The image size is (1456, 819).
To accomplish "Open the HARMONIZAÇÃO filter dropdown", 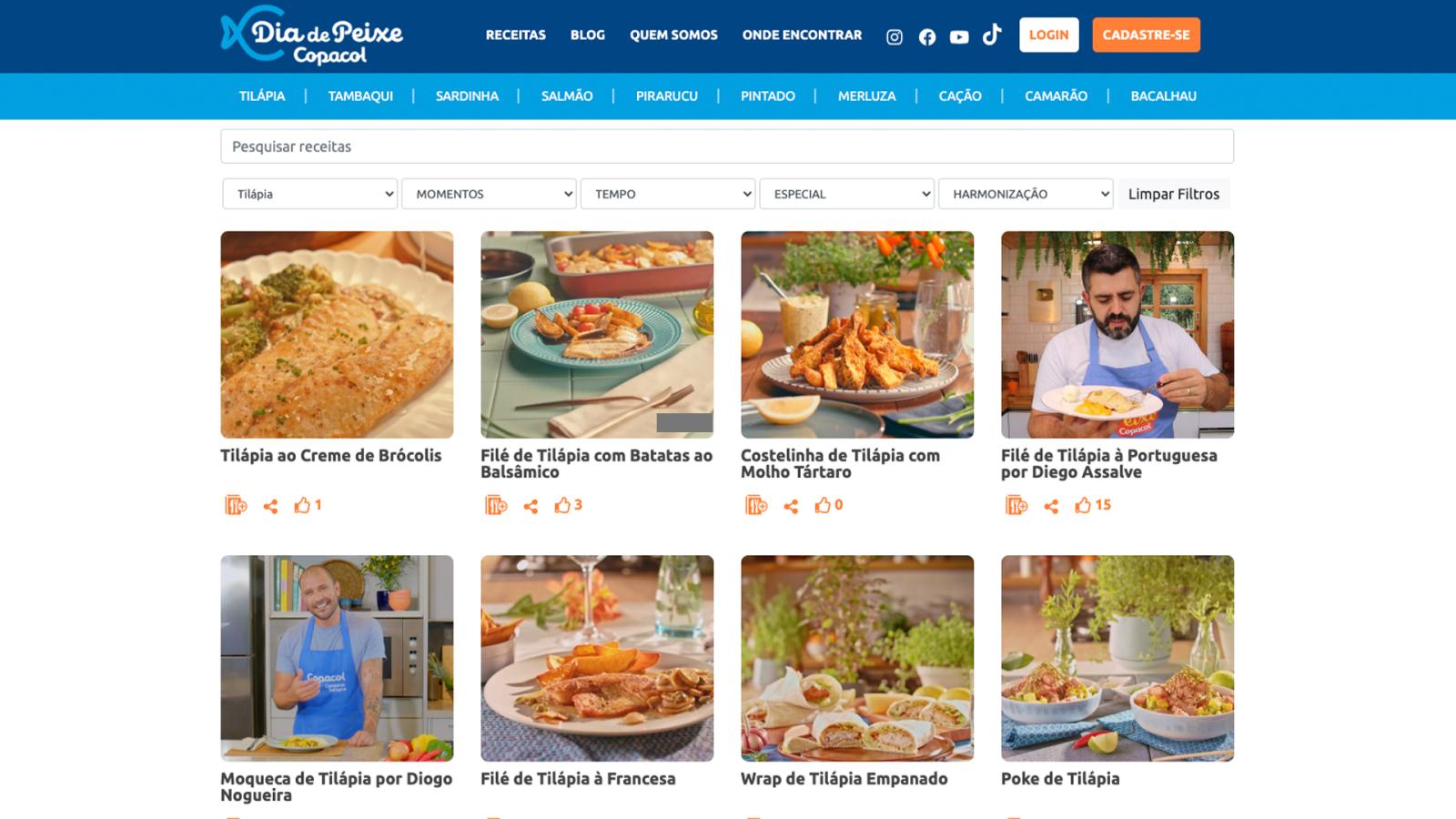I will tap(1026, 194).
